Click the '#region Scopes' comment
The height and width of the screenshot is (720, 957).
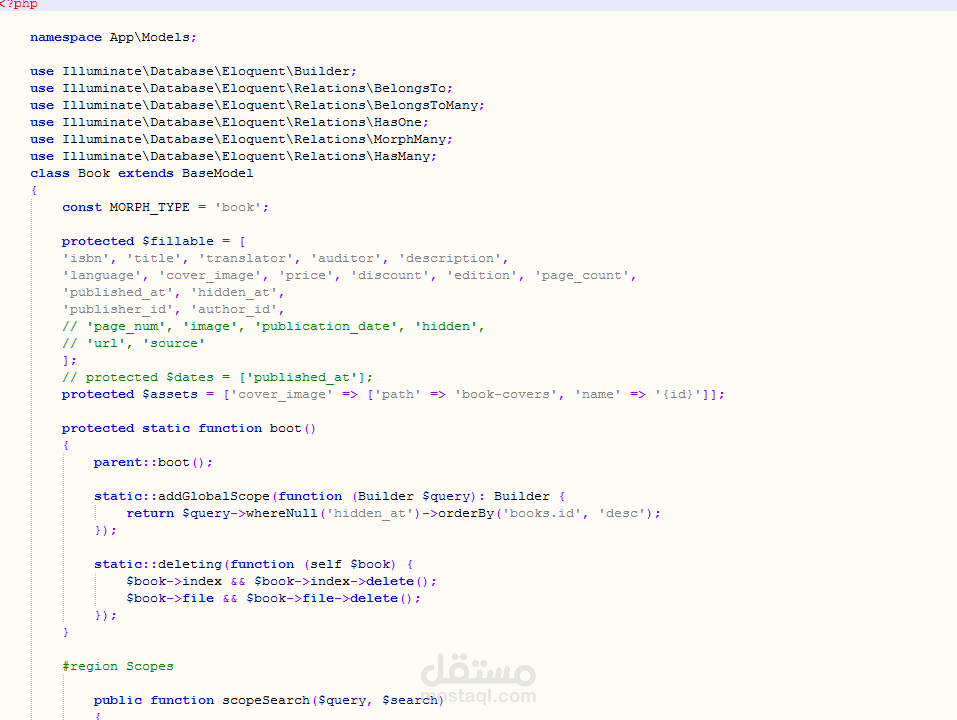pos(118,666)
